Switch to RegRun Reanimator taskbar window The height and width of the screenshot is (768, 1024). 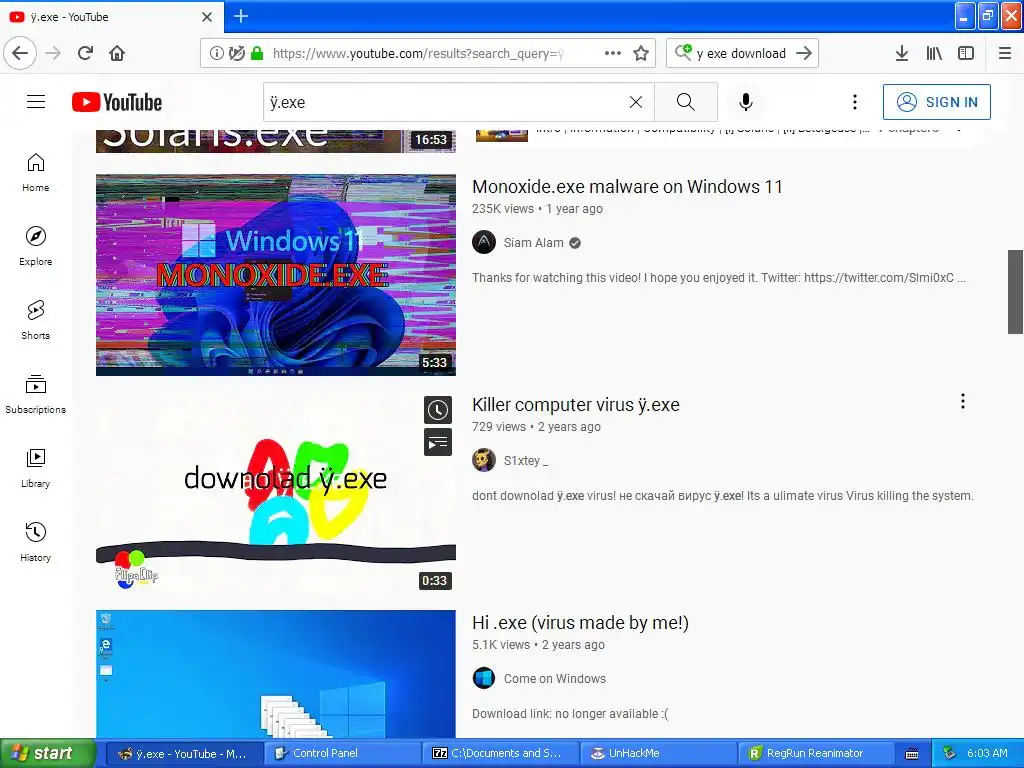coord(816,754)
